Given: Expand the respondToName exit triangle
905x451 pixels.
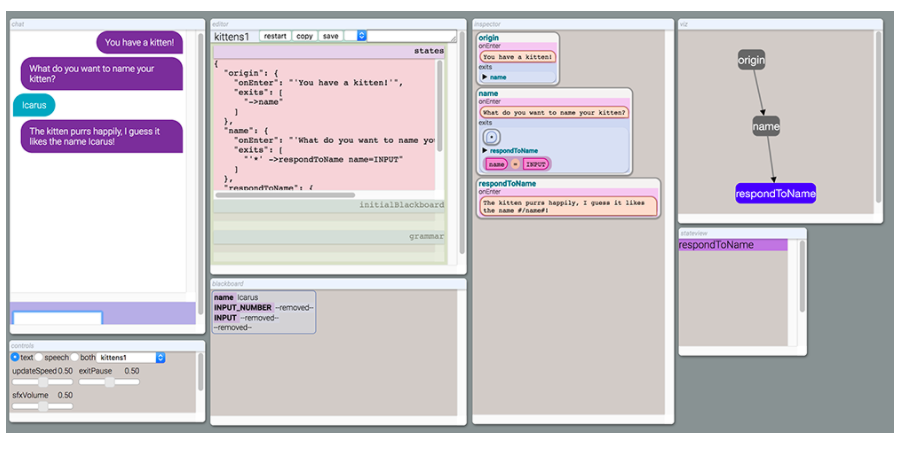Looking at the screenshot, I should (x=485, y=151).
